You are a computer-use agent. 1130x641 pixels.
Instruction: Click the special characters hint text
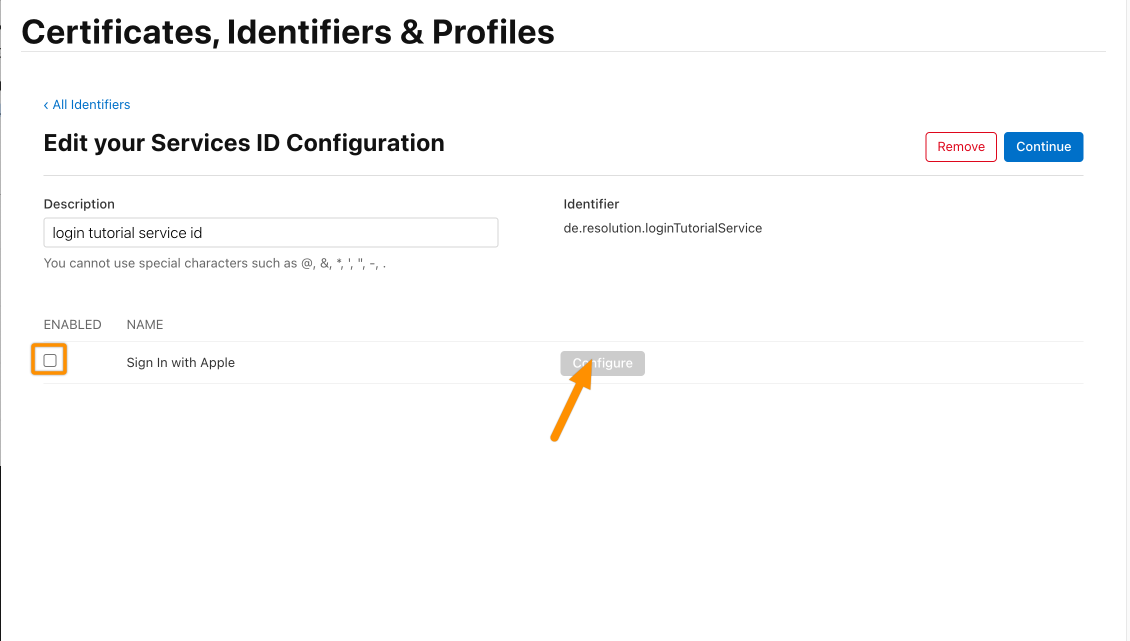click(215, 263)
